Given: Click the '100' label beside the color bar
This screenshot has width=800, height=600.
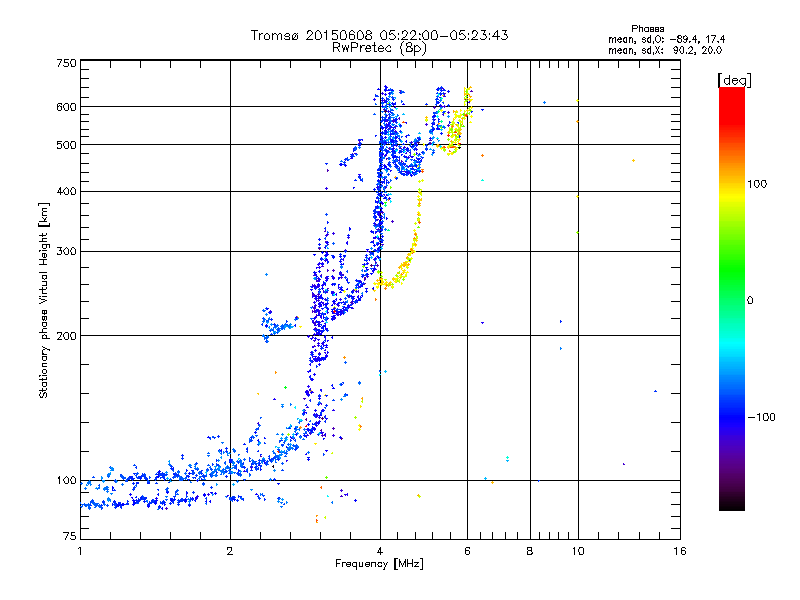Looking at the screenshot, I should (x=757, y=184).
